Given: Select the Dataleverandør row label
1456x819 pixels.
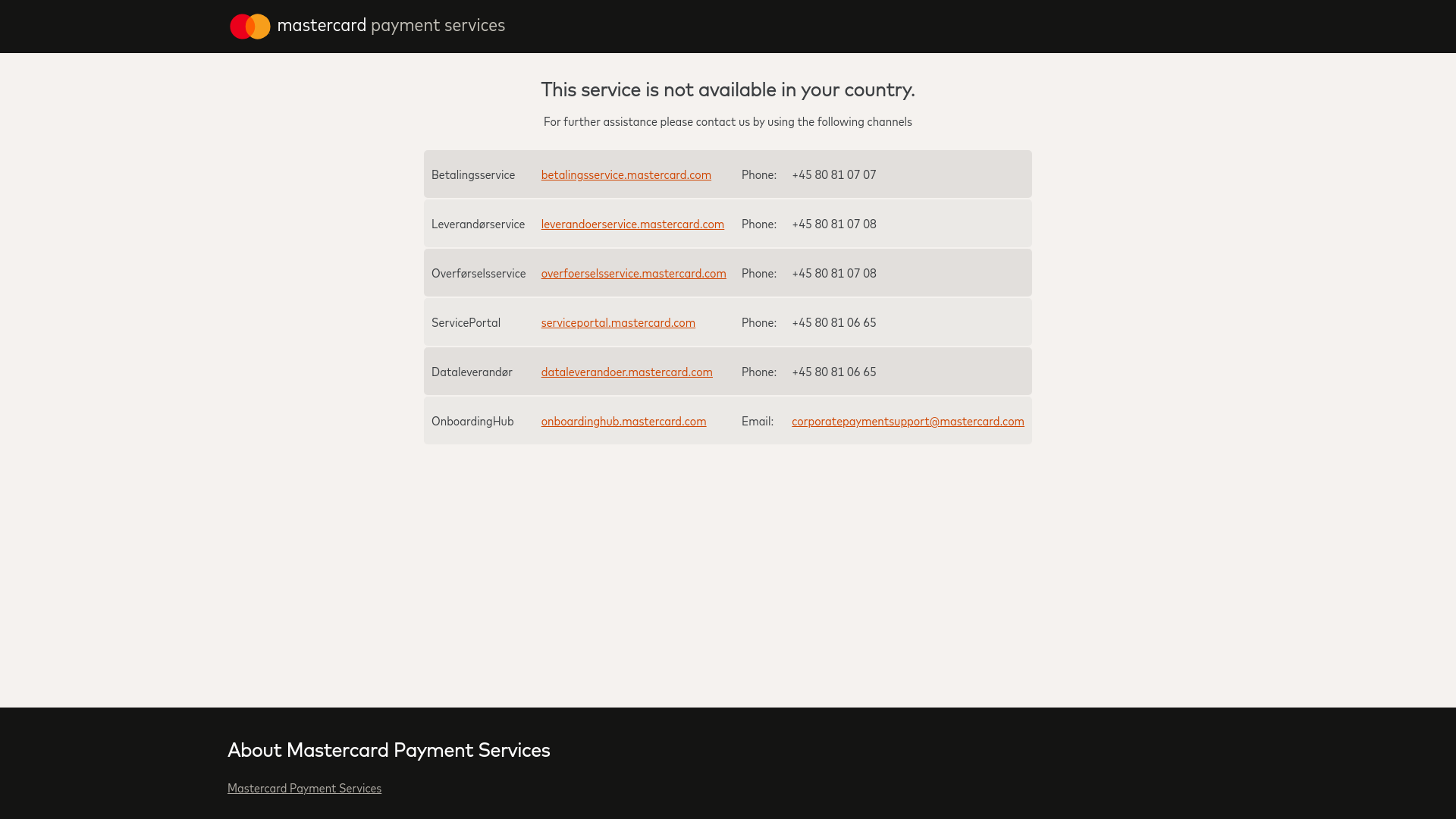Looking at the screenshot, I should click(x=472, y=372).
